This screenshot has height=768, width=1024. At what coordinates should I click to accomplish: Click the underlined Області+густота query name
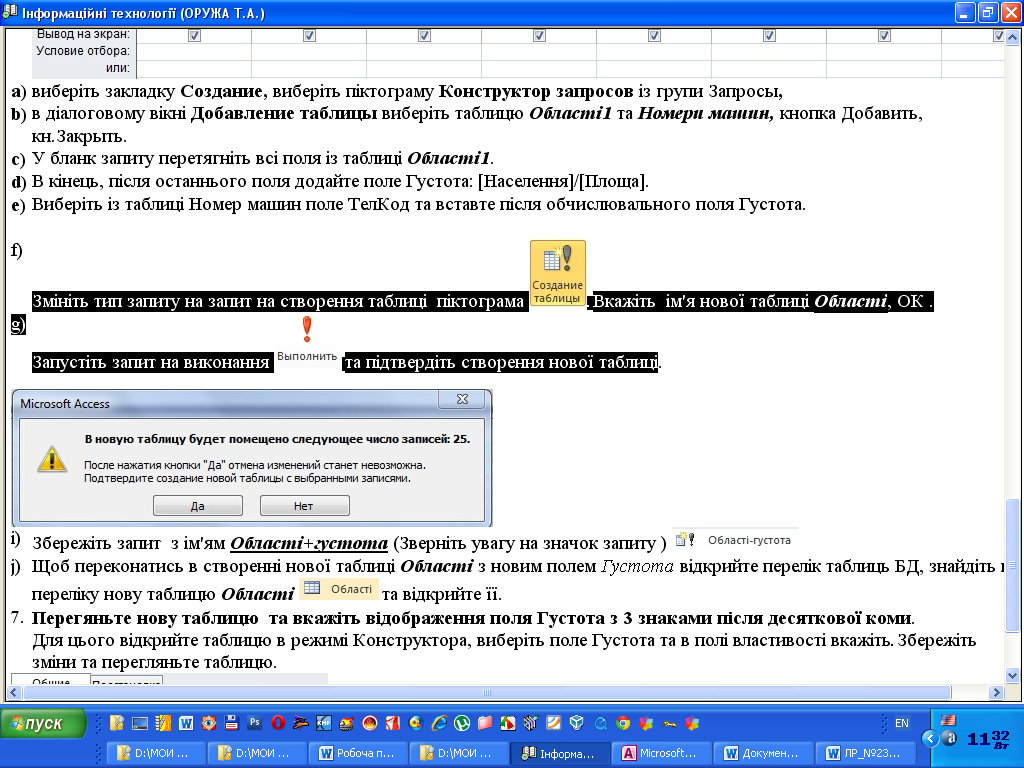point(309,543)
